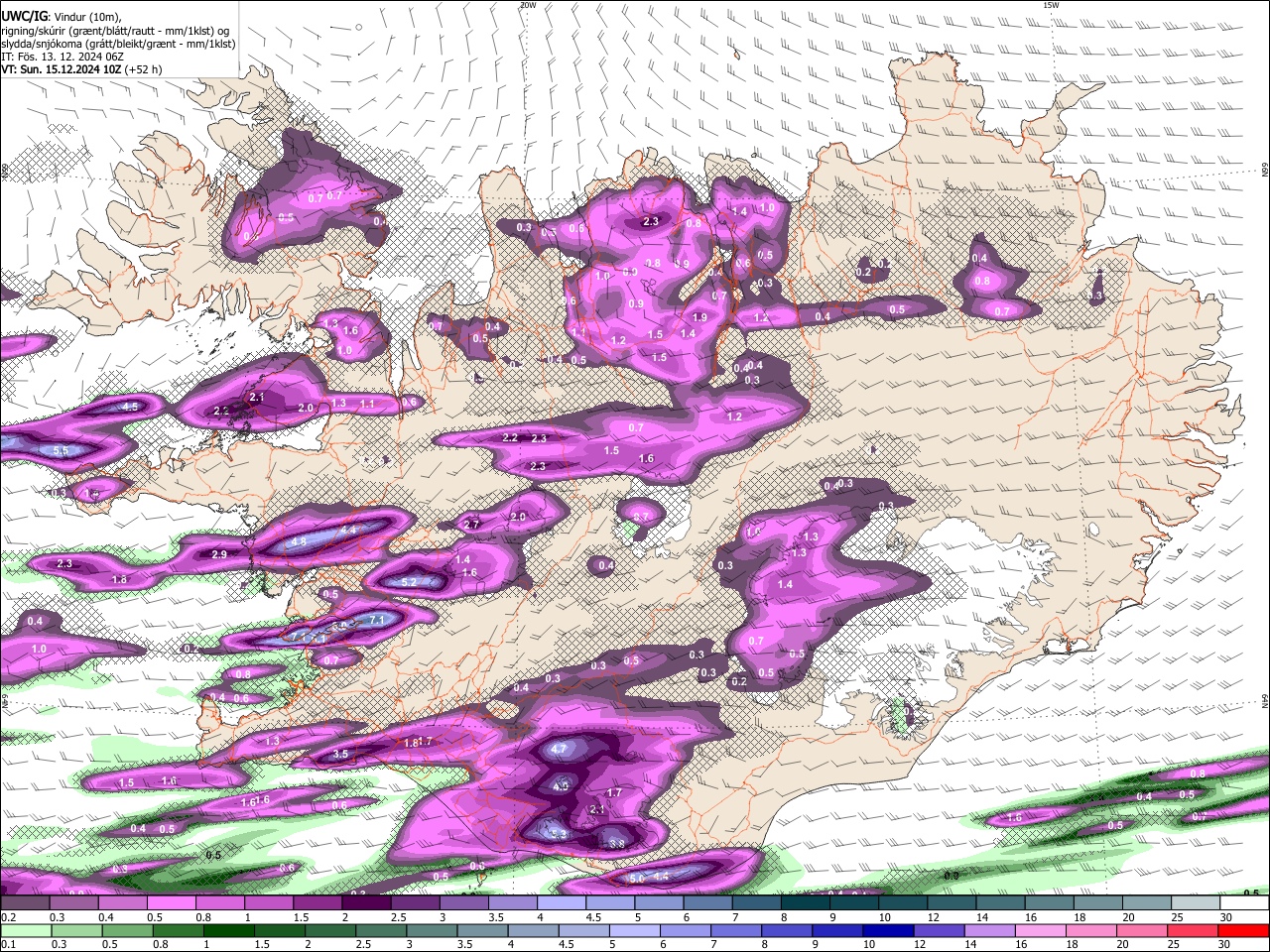This screenshot has width=1270, height=952.
Task: Click the 0.1 label in the lower legend row
Action: [8, 944]
